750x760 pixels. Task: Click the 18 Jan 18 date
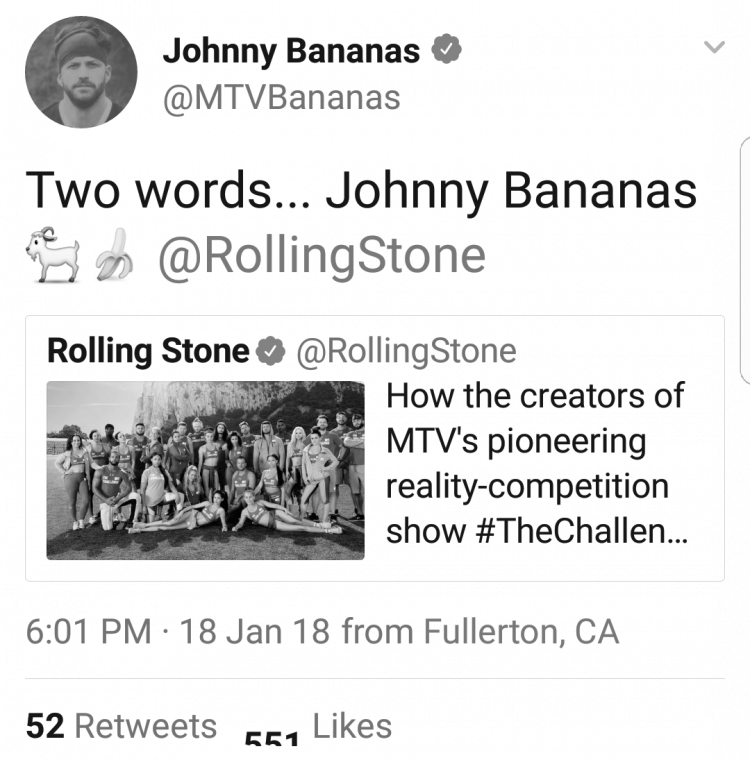tap(255, 632)
